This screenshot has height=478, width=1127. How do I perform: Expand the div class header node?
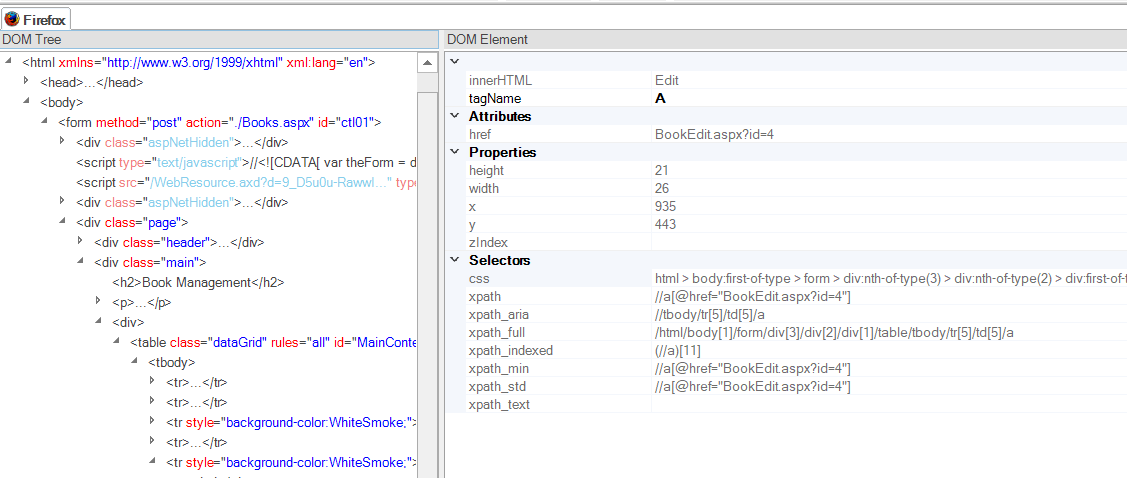[80, 241]
